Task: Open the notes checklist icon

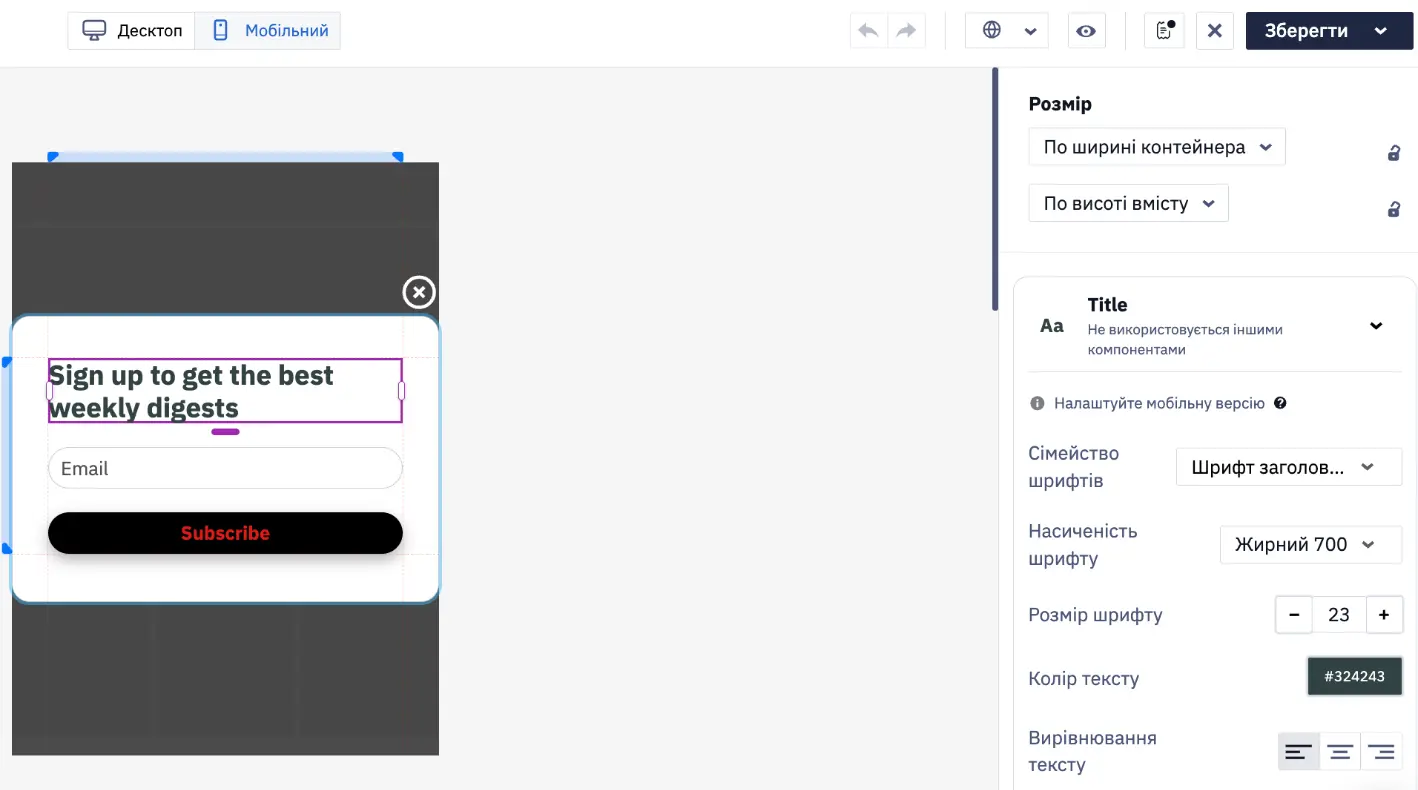Action: [x=1164, y=30]
